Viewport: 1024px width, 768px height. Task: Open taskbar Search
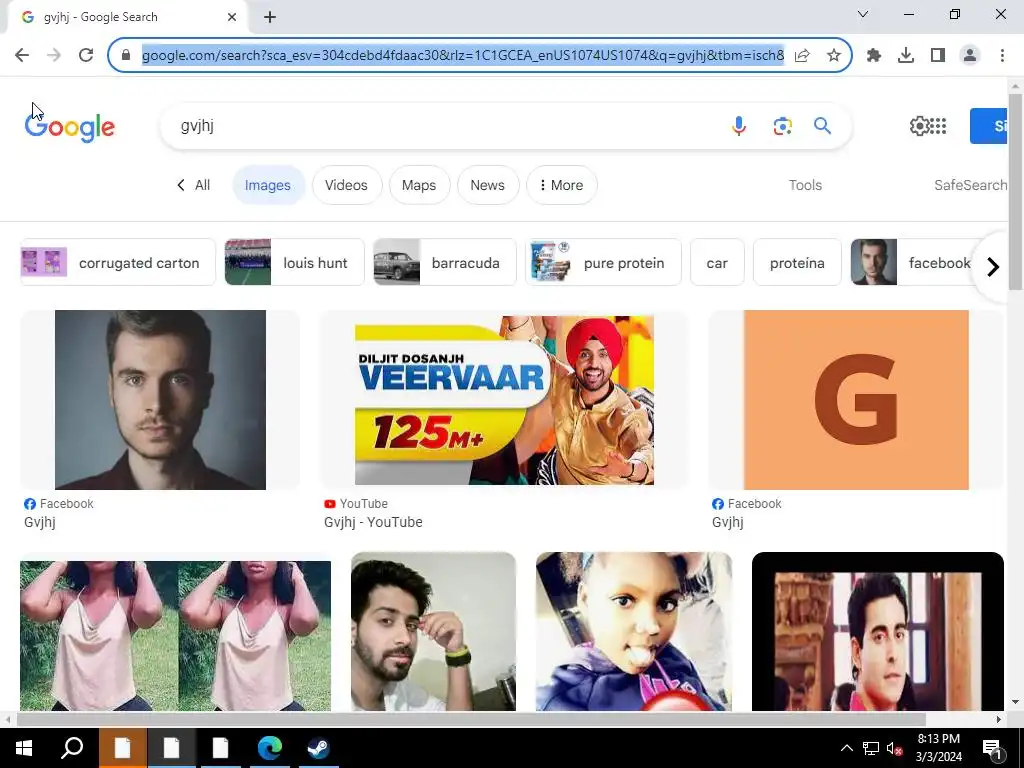click(72, 748)
